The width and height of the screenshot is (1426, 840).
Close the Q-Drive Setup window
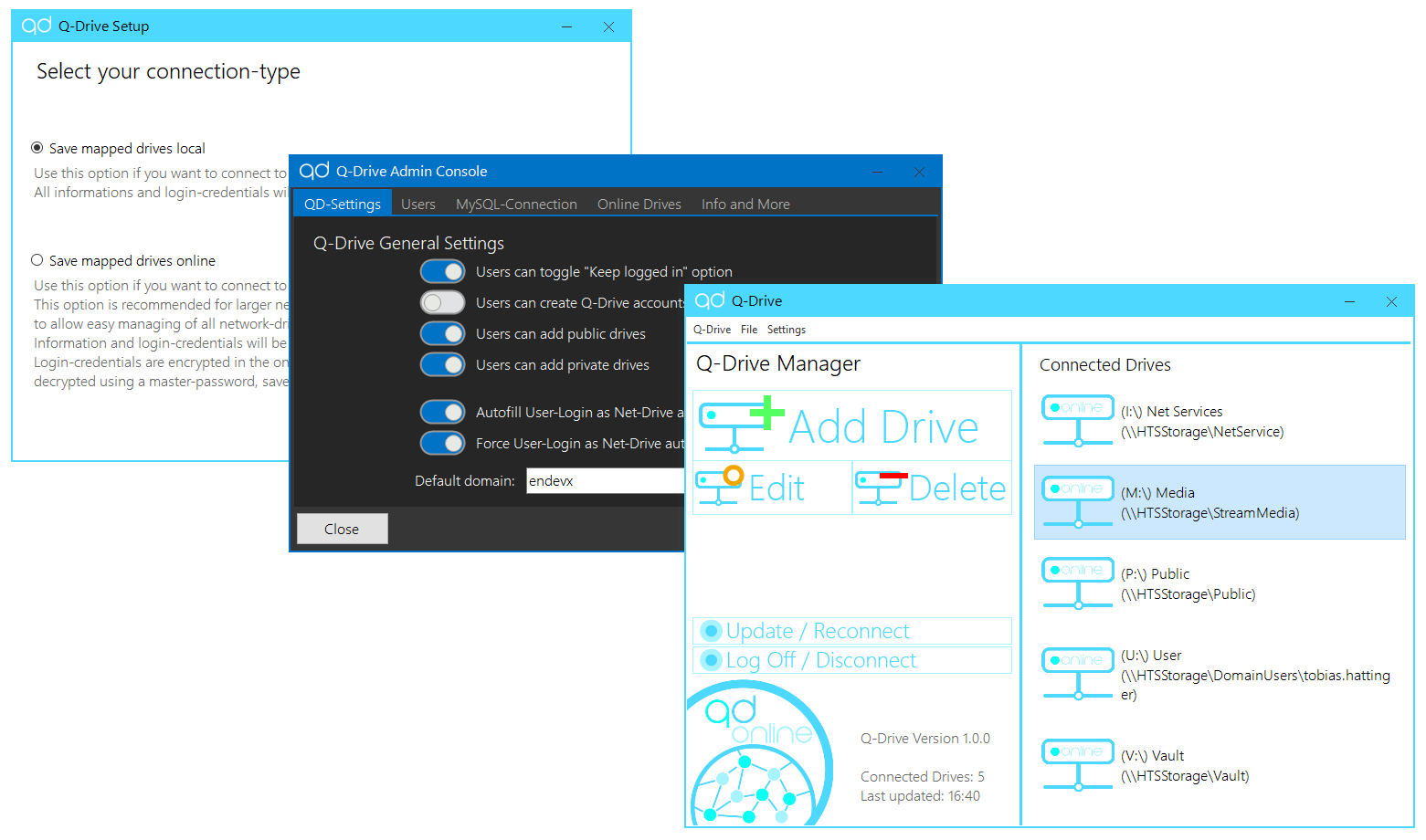[x=608, y=26]
